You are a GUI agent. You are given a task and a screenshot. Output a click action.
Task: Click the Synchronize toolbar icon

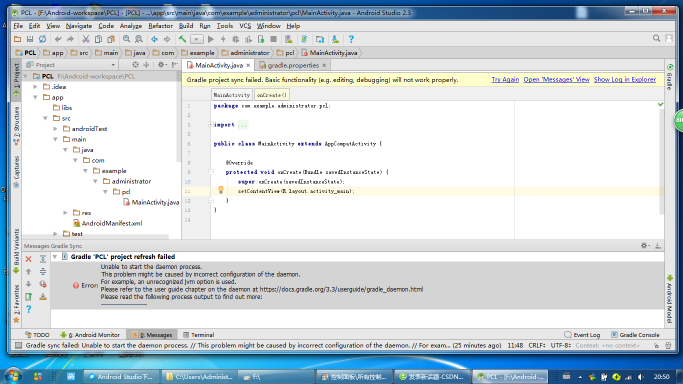42,39
